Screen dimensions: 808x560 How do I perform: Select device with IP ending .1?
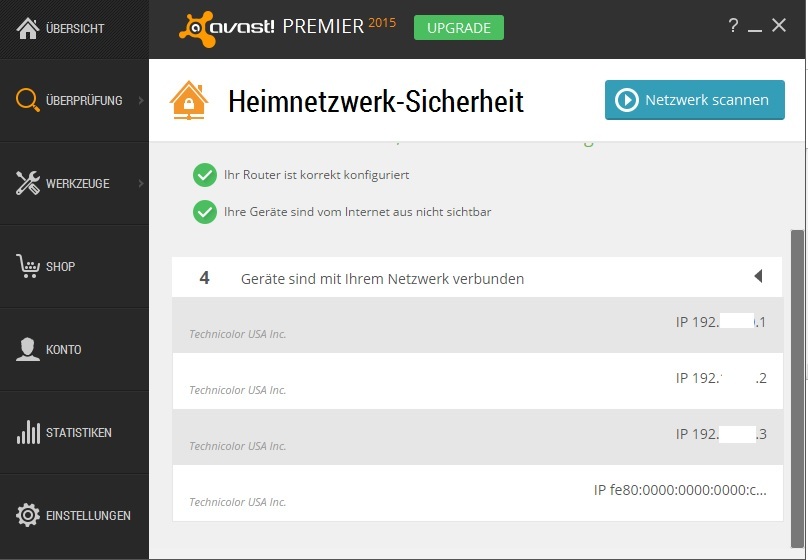click(x=477, y=325)
